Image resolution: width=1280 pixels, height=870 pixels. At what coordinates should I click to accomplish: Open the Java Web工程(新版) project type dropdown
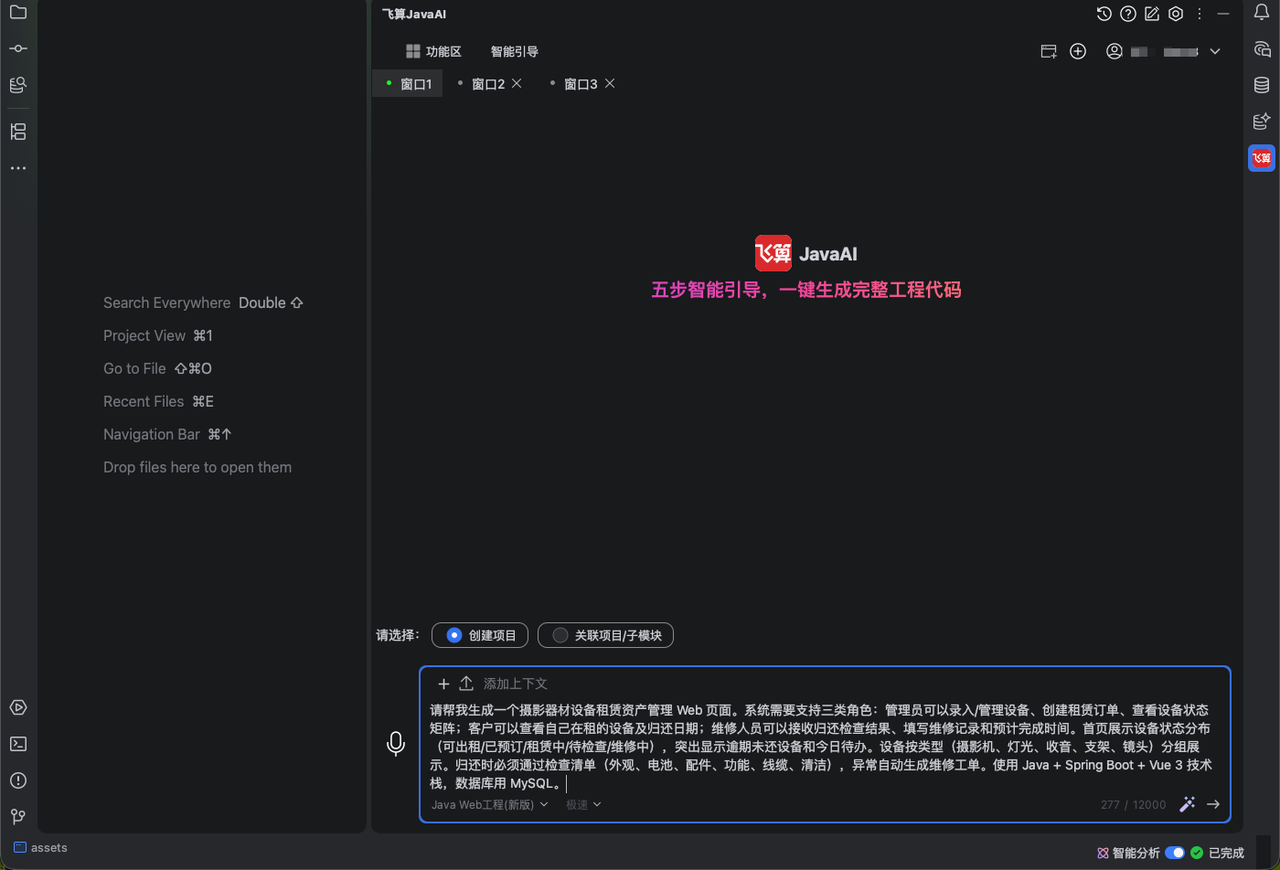(489, 804)
